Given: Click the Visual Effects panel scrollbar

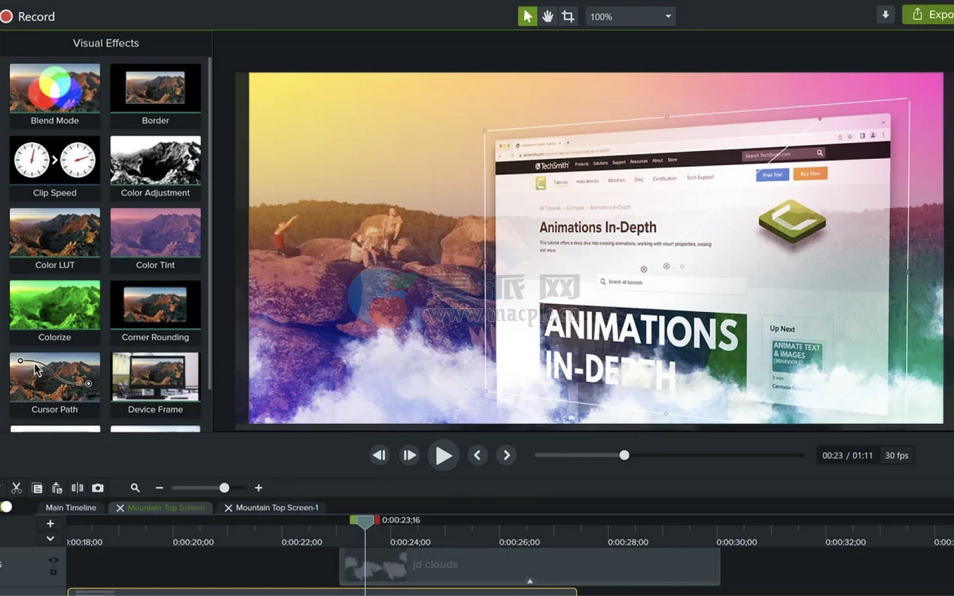Looking at the screenshot, I should tap(209, 224).
